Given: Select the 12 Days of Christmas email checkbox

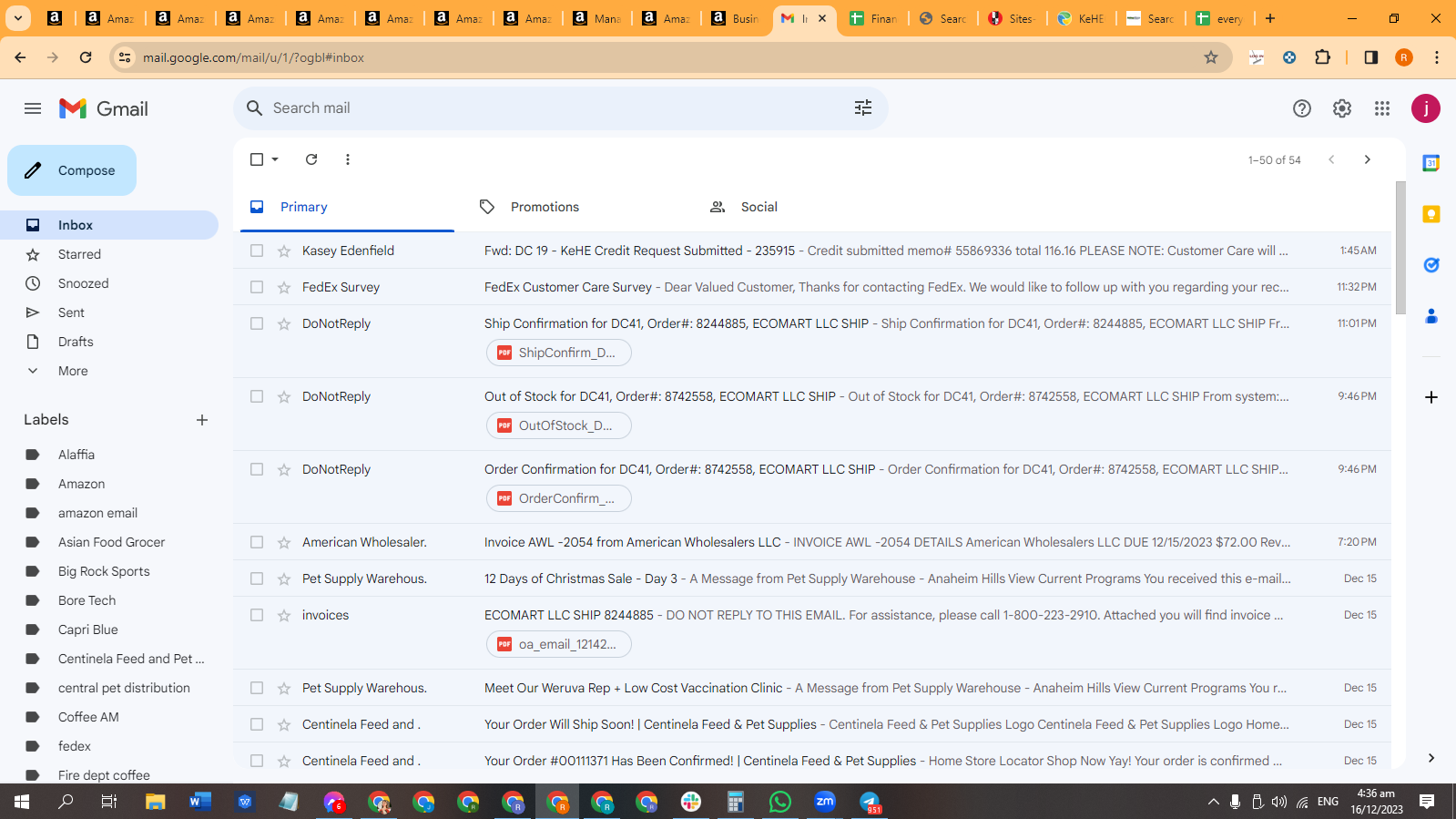Looking at the screenshot, I should pos(257,578).
